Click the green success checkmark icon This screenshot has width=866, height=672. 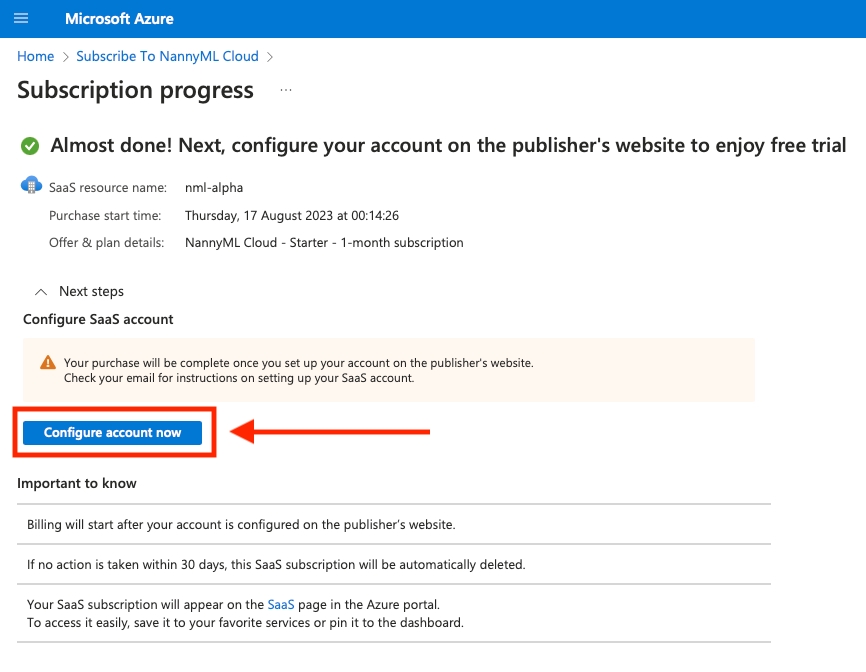[30, 146]
